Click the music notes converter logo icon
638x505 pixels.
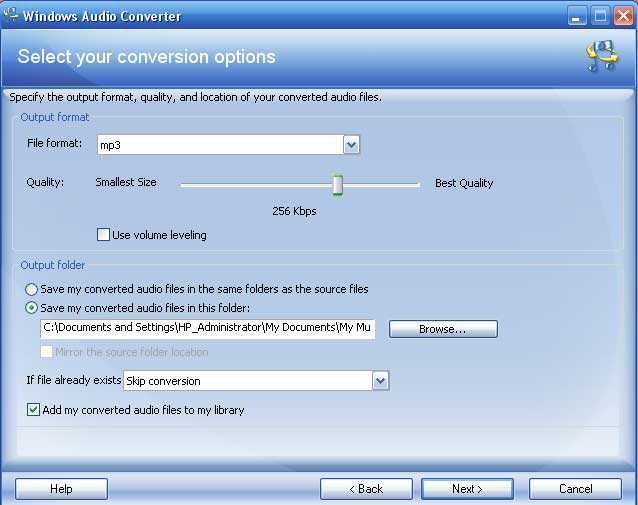[601, 56]
